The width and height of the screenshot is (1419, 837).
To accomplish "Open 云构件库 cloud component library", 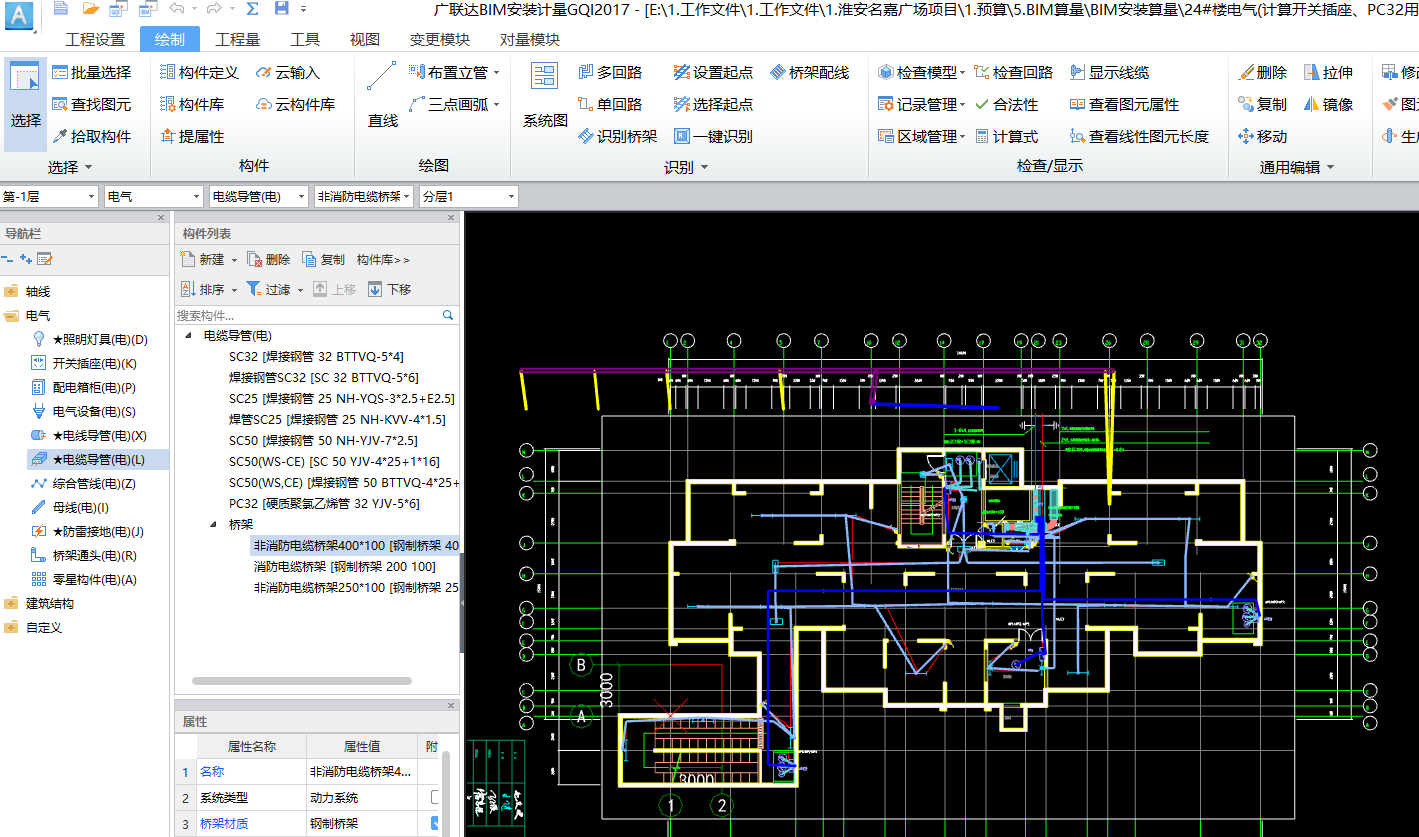I will (x=295, y=104).
